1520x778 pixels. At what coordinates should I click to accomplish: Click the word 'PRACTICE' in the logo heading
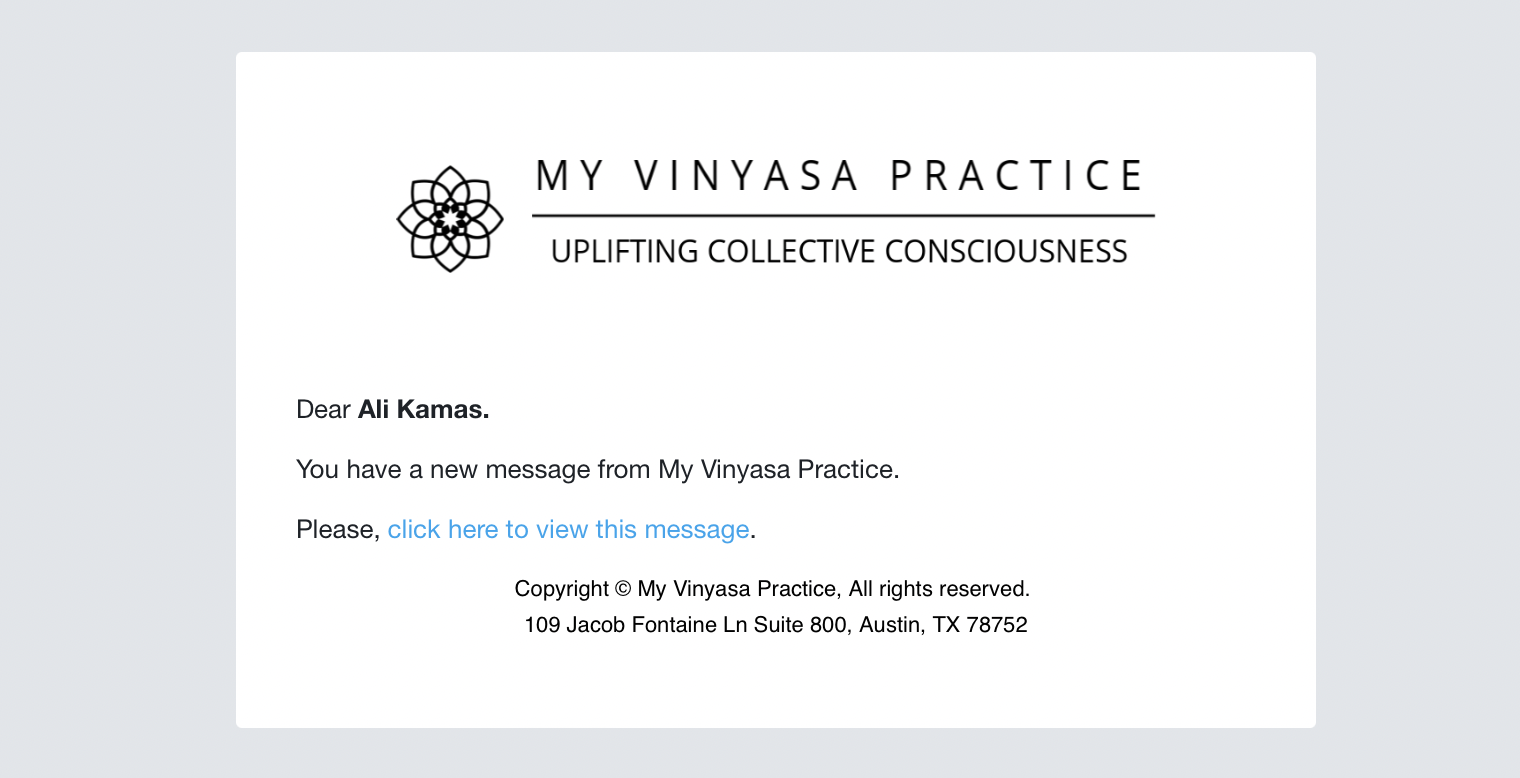point(1017,175)
